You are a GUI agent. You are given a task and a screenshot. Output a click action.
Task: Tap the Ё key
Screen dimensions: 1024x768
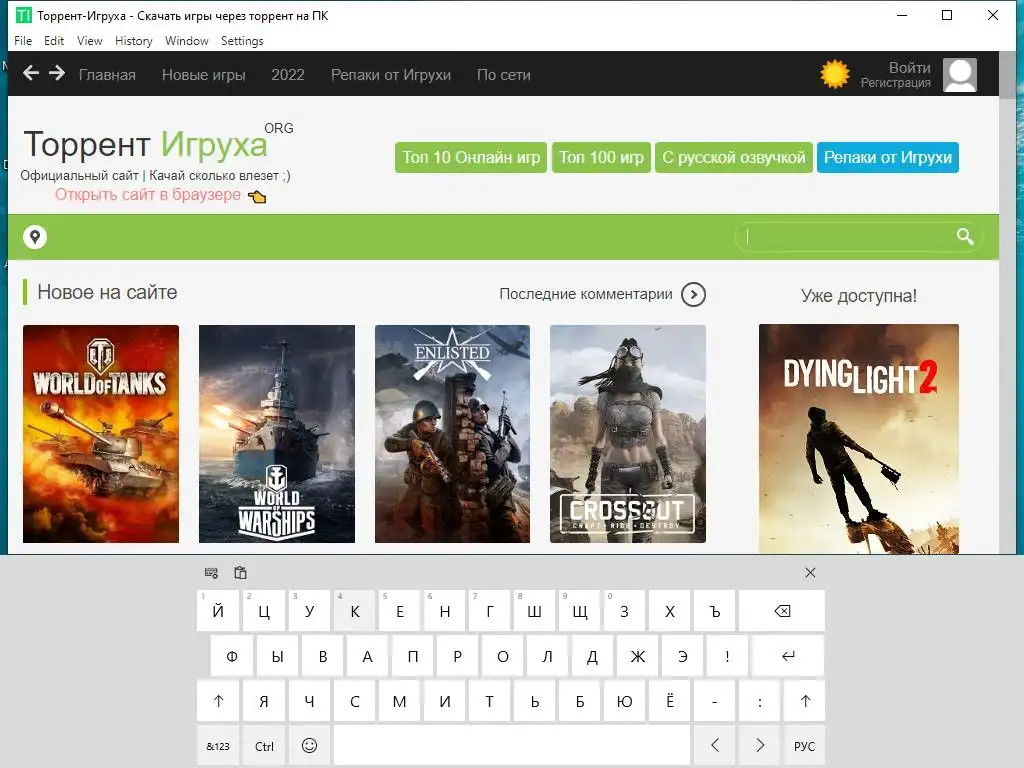click(x=669, y=701)
